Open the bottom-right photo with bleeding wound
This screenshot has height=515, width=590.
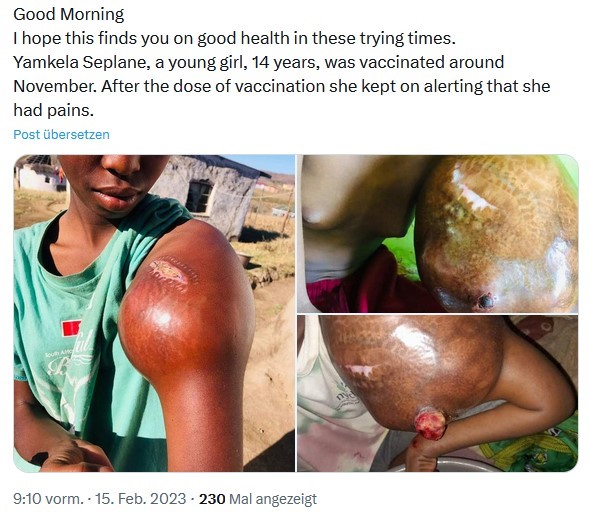(437, 393)
